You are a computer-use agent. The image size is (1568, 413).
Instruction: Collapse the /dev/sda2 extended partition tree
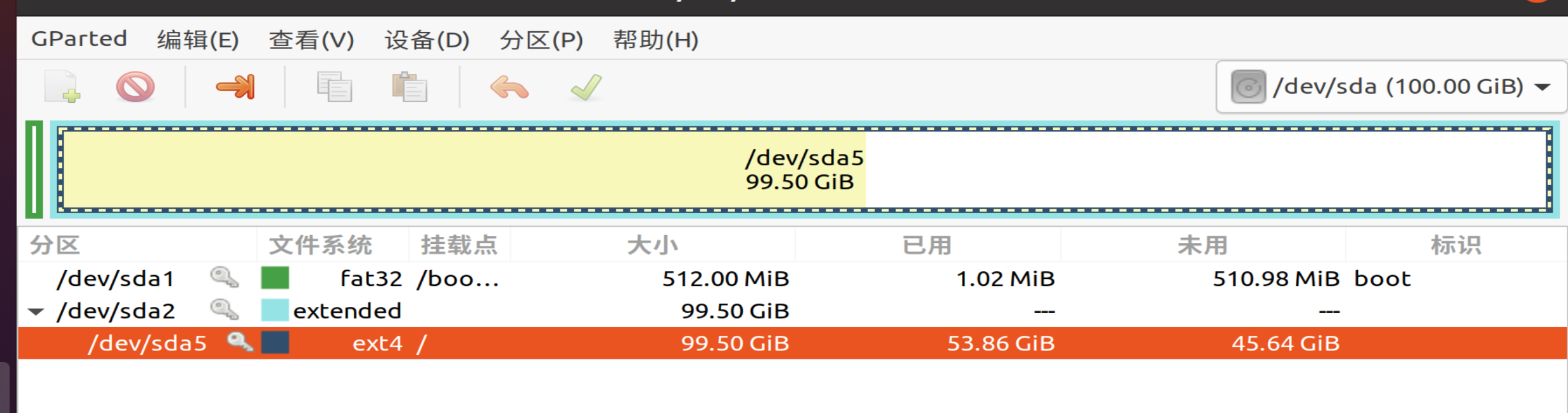(36, 312)
